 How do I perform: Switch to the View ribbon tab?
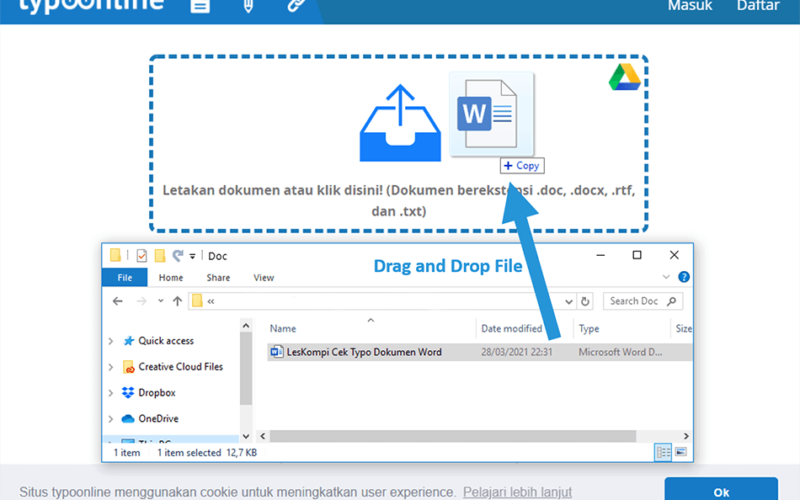(263, 278)
